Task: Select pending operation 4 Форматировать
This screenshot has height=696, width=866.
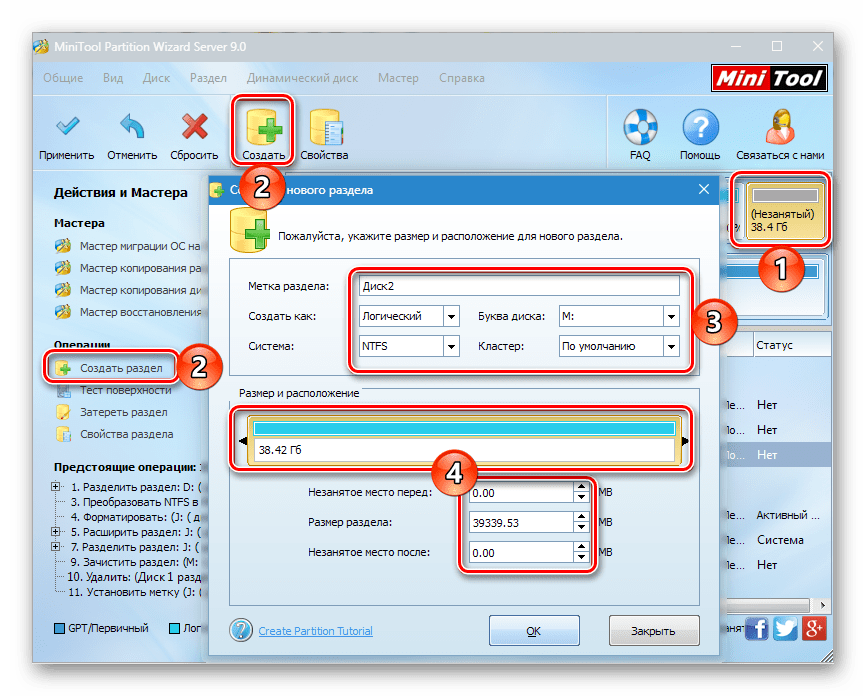Action: [135, 516]
